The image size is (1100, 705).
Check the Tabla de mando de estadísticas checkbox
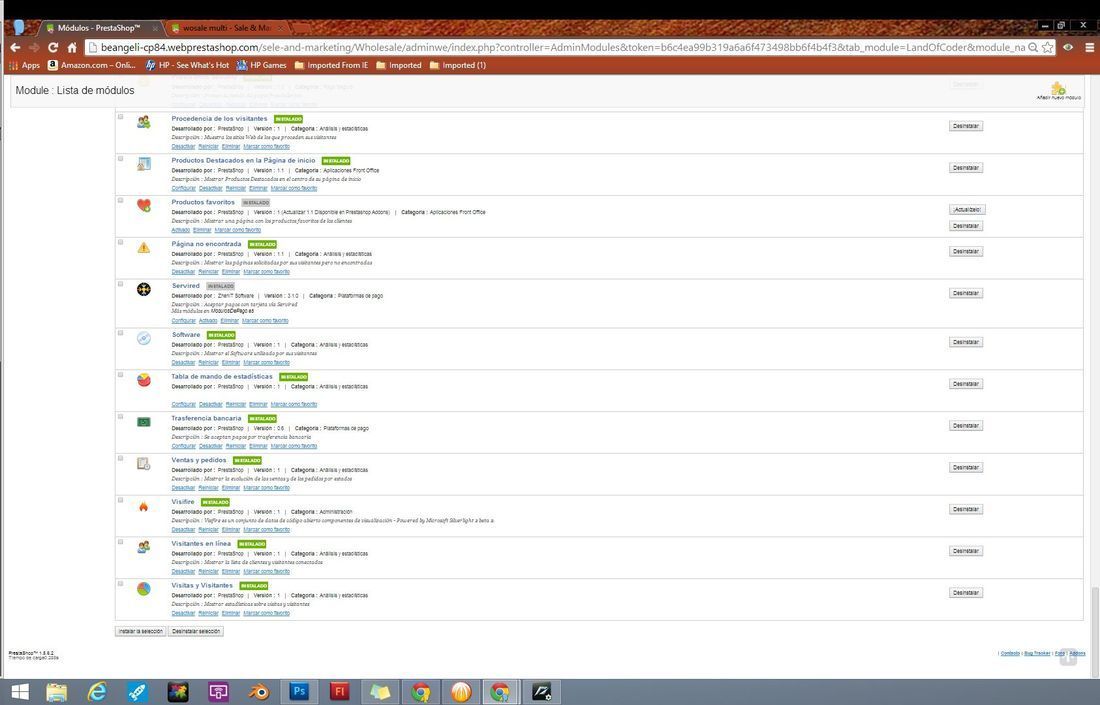coord(121,375)
